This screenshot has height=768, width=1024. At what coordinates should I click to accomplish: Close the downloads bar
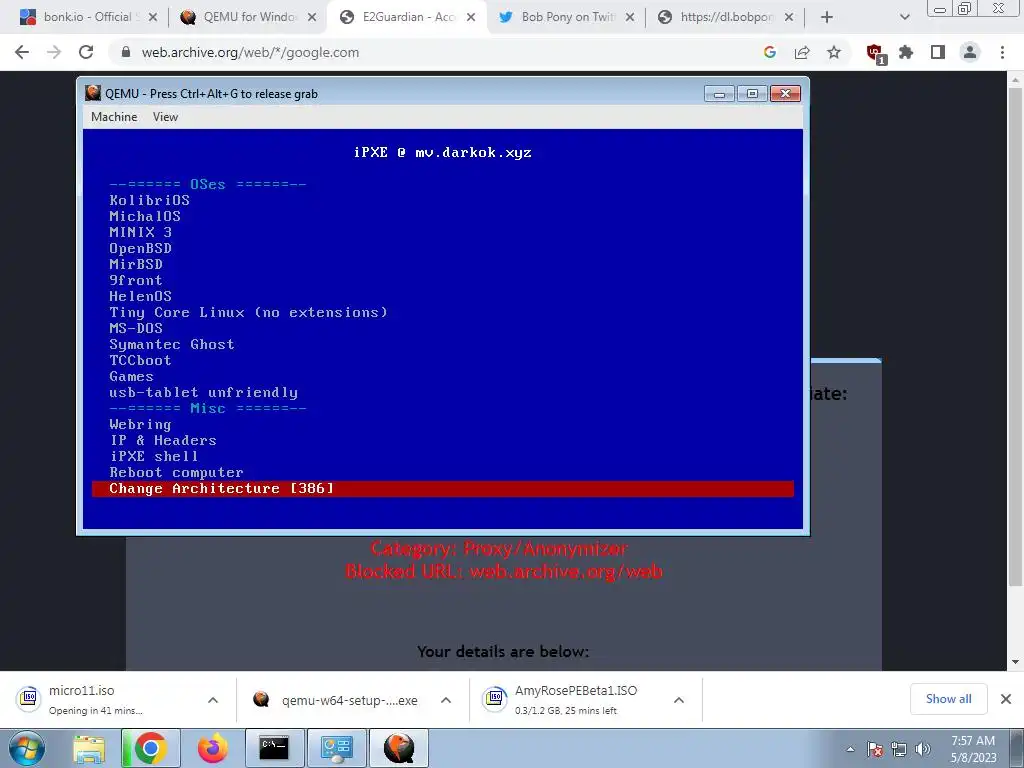[x=1006, y=699]
